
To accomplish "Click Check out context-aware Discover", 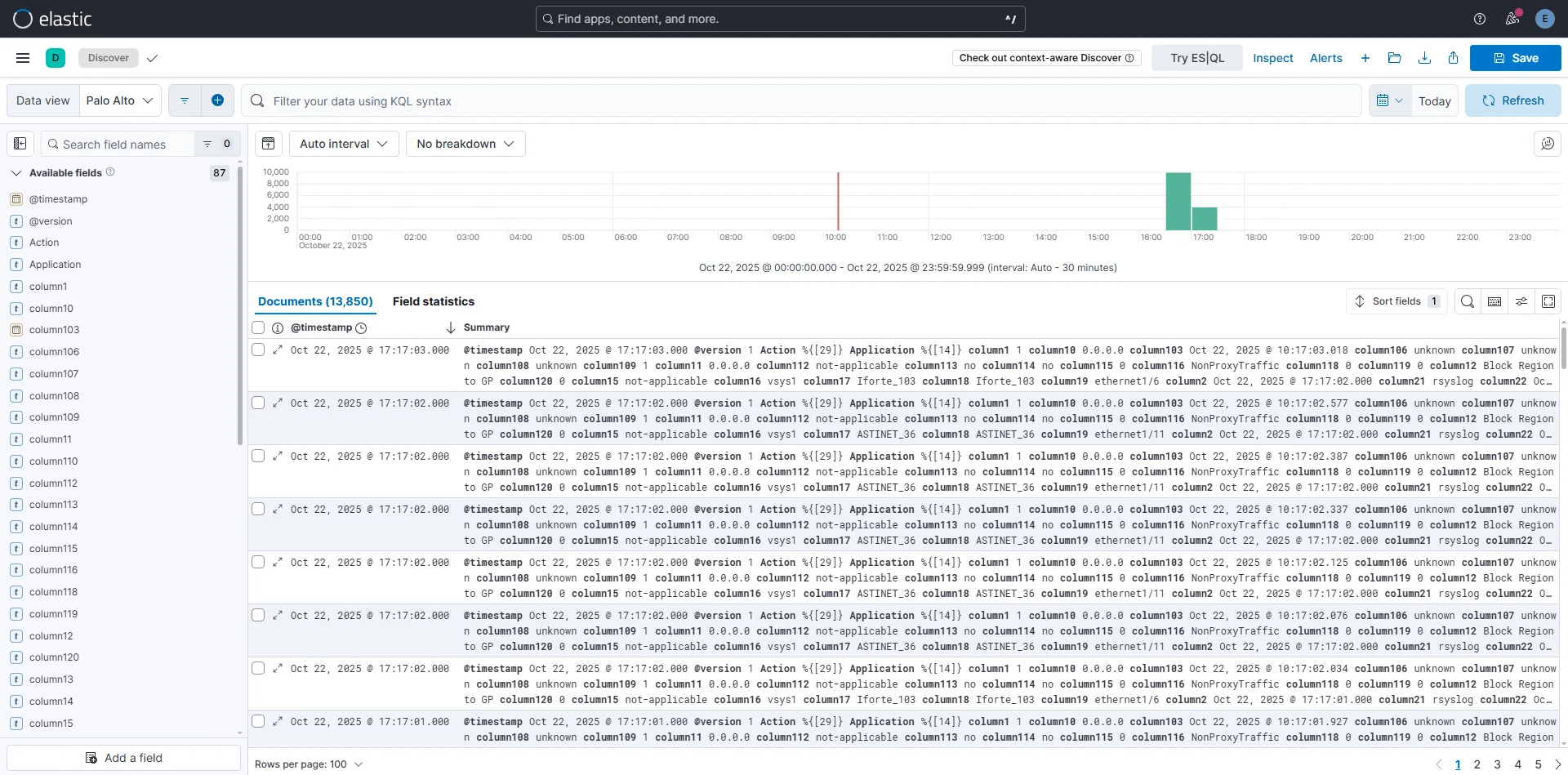I will (x=1046, y=58).
